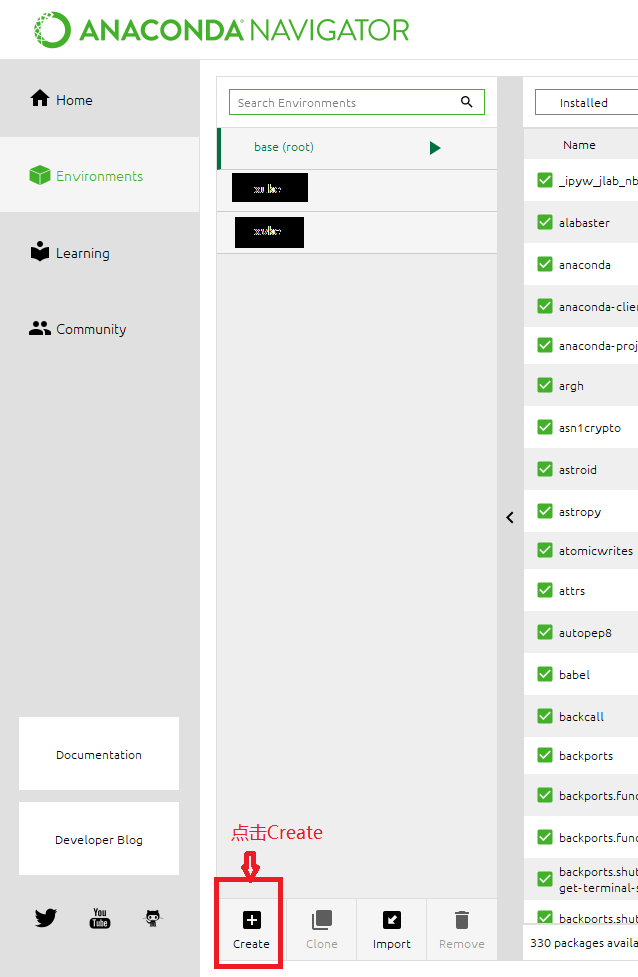Toggle the anaconda-client package checkbox
Screen dimensions: 638x977
pyautogui.click(x=545, y=306)
